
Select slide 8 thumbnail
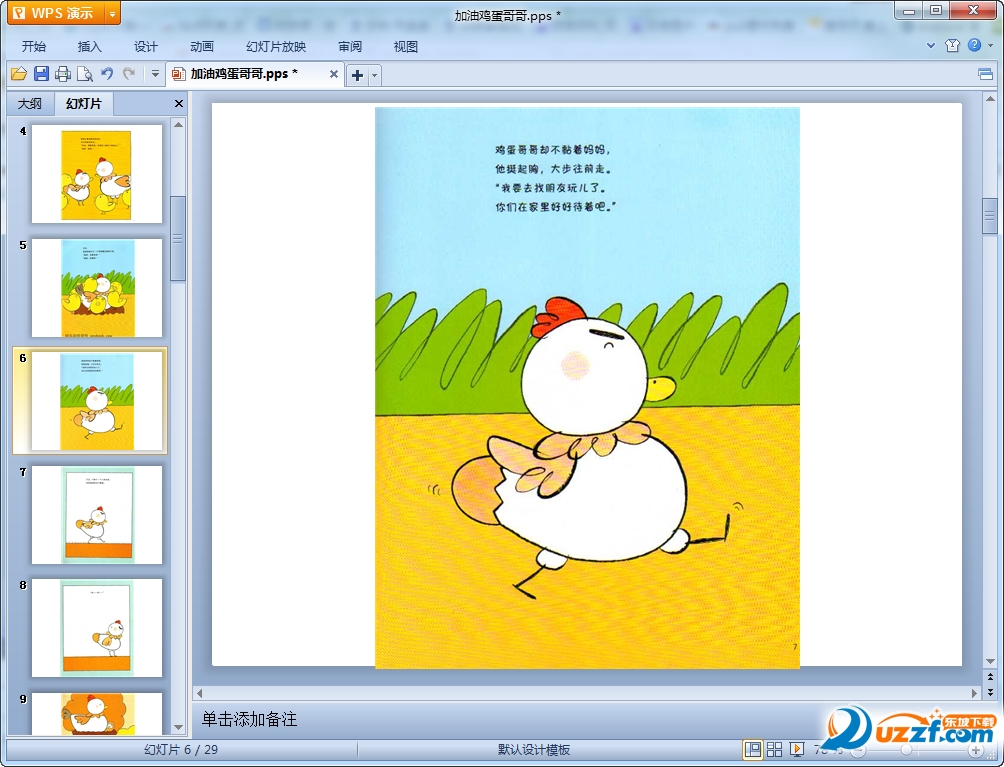(97, 628)
